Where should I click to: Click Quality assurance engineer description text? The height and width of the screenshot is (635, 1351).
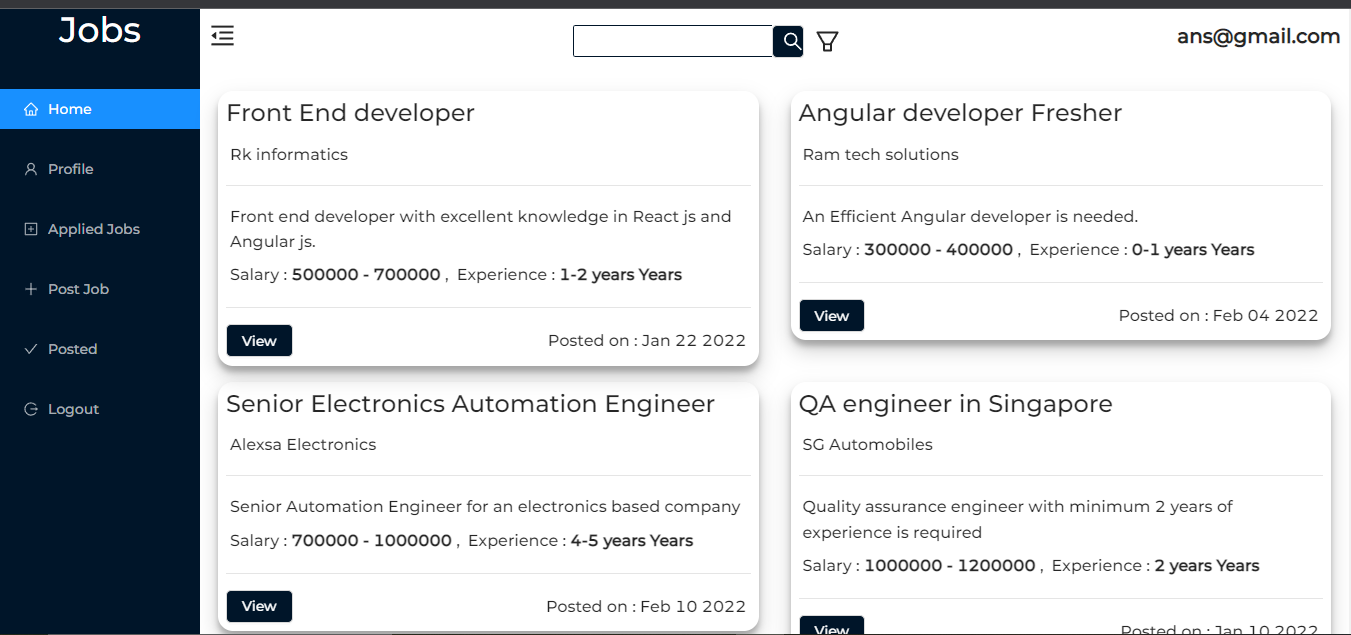coord(1017,520)
